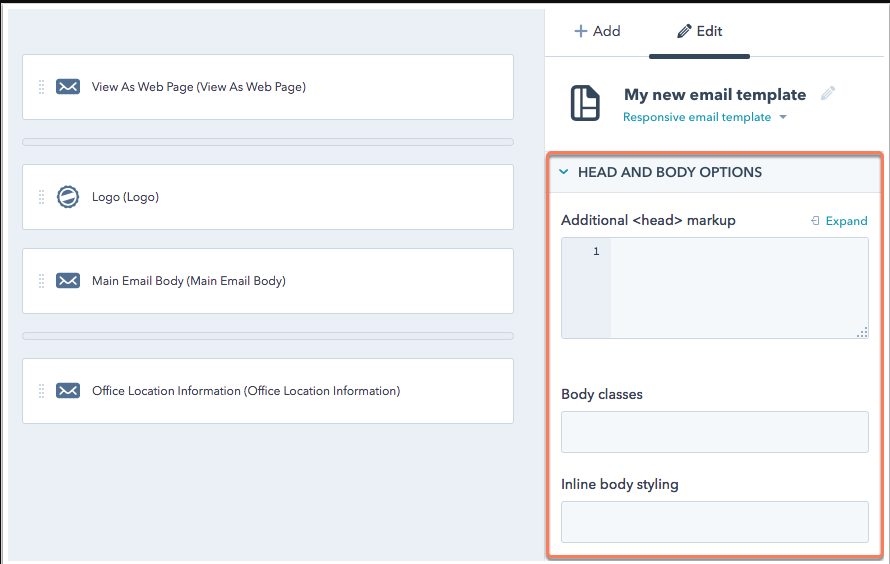Switch to the Add tab

[597, 31]
